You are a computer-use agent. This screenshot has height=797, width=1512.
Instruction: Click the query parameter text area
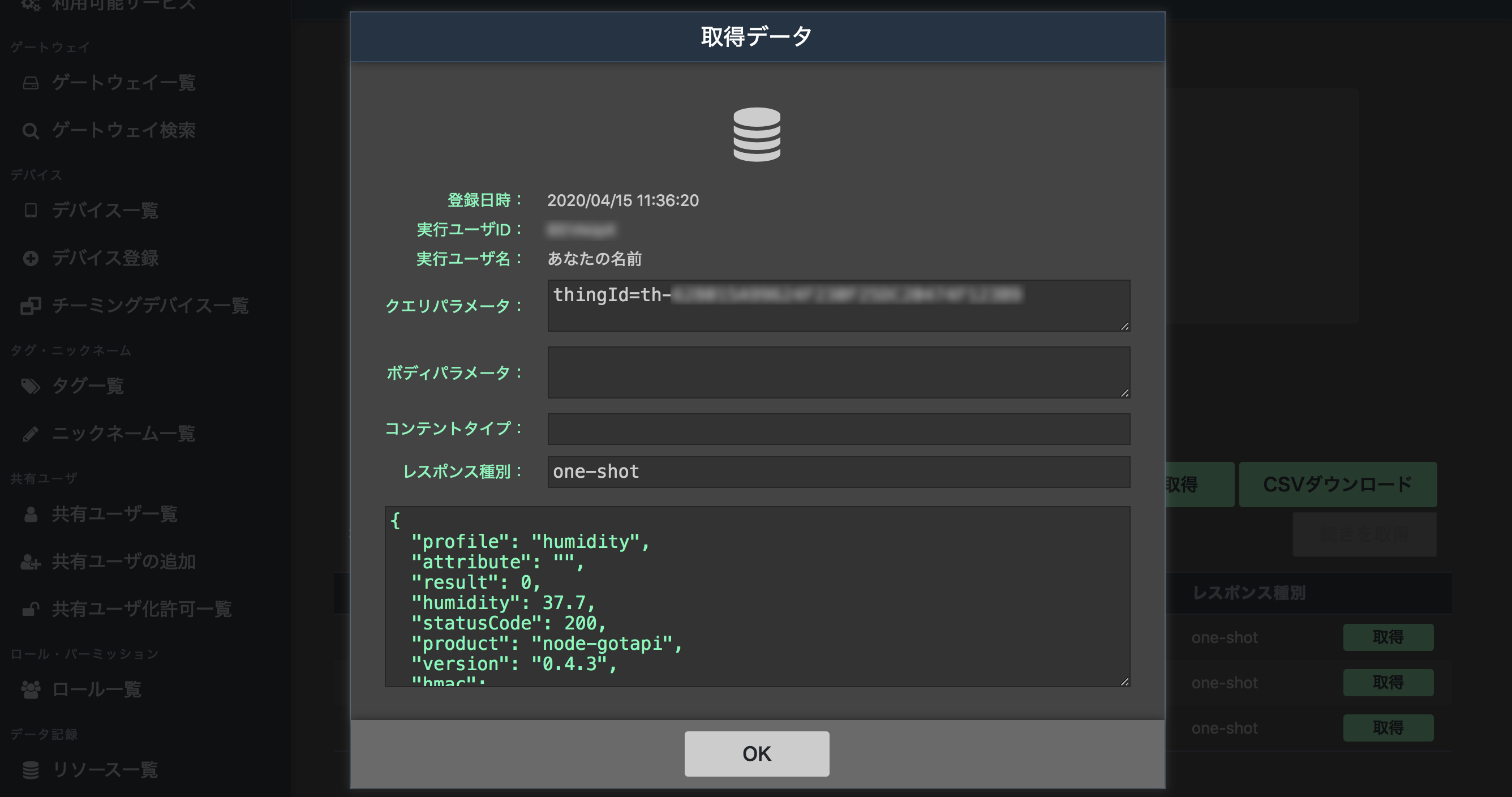coord(839,306)
